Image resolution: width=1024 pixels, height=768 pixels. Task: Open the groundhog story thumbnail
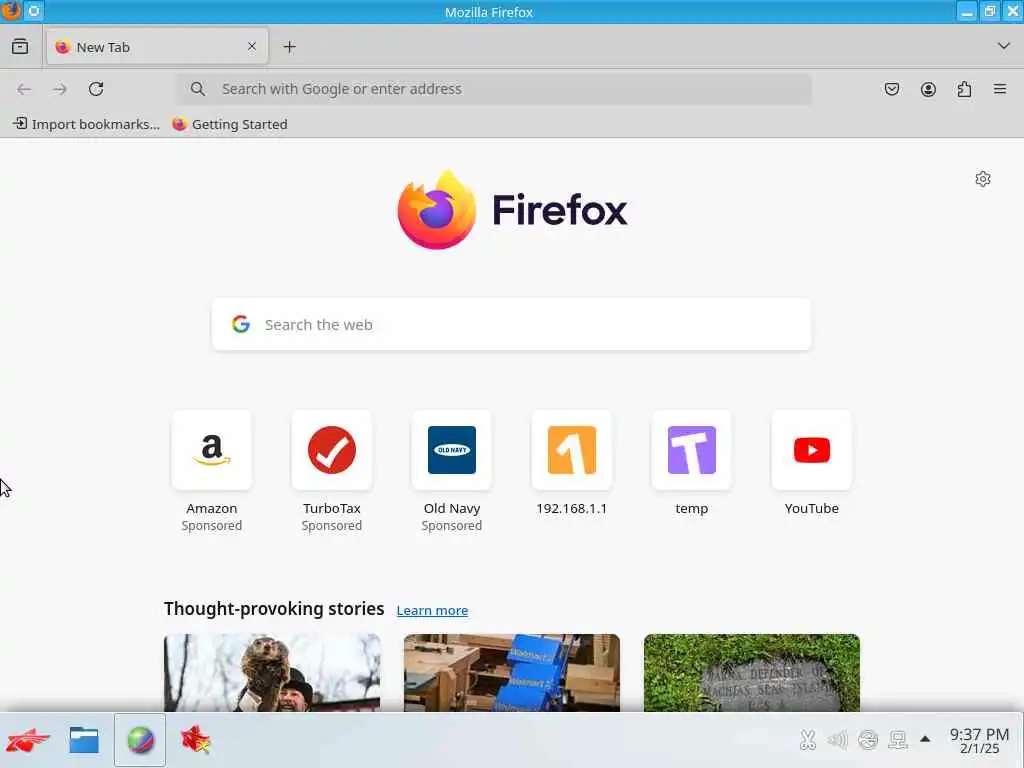[272, 672]
